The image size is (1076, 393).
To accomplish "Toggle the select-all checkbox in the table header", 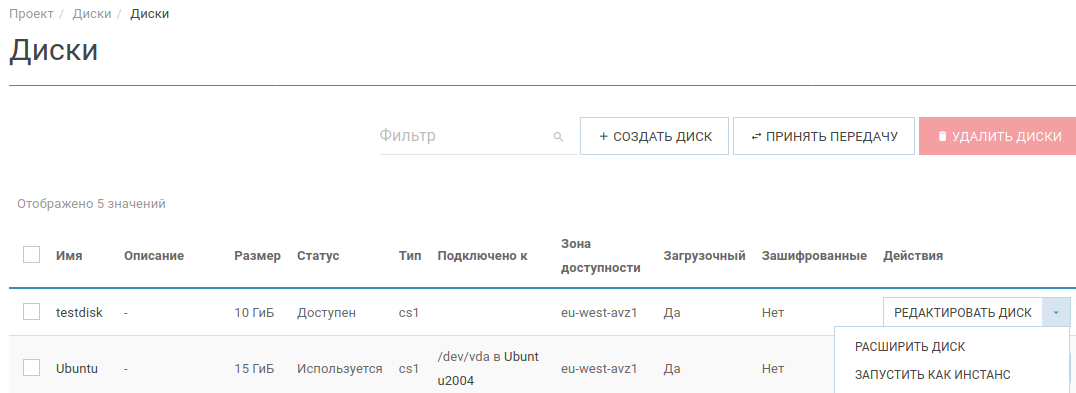I will 32,255.
